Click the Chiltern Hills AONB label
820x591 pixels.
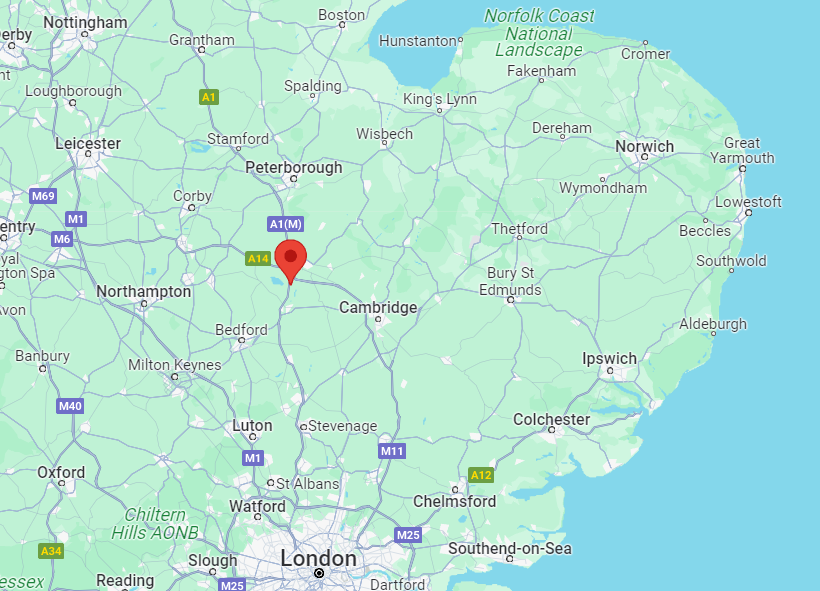coord(155,523)
